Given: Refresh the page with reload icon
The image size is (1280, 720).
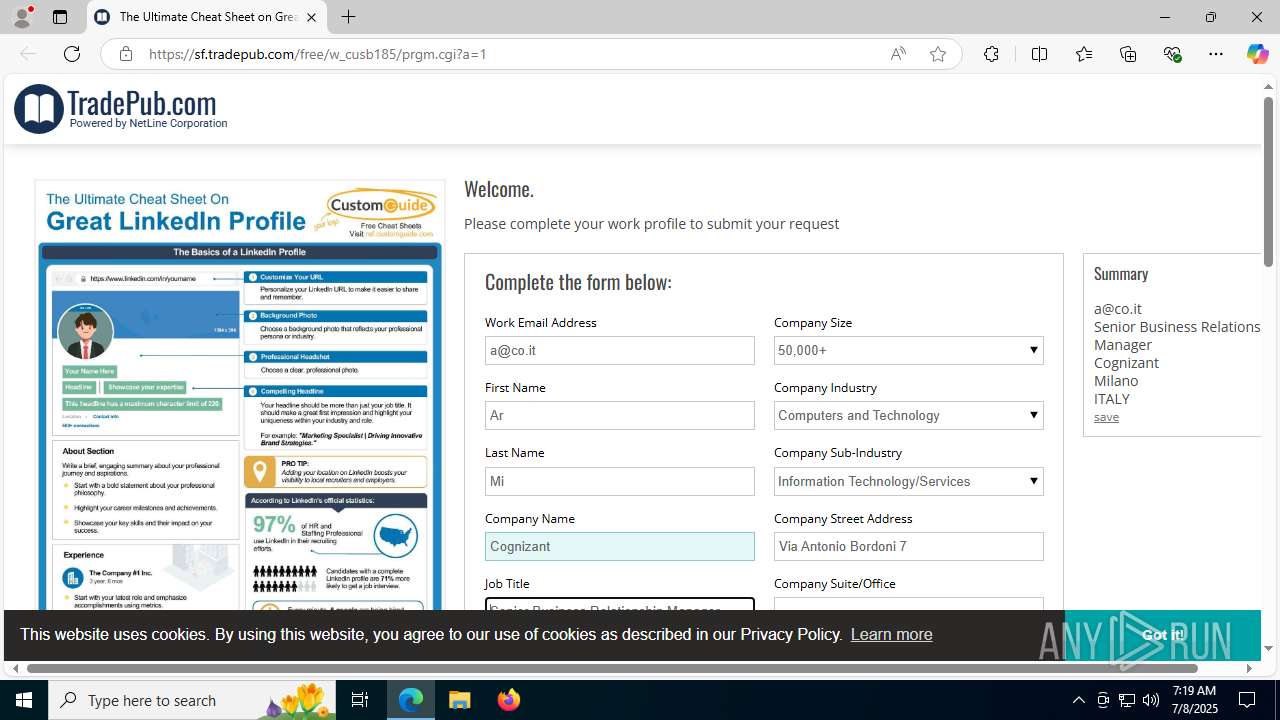Looking at the screenshot, I should [72, 54].
